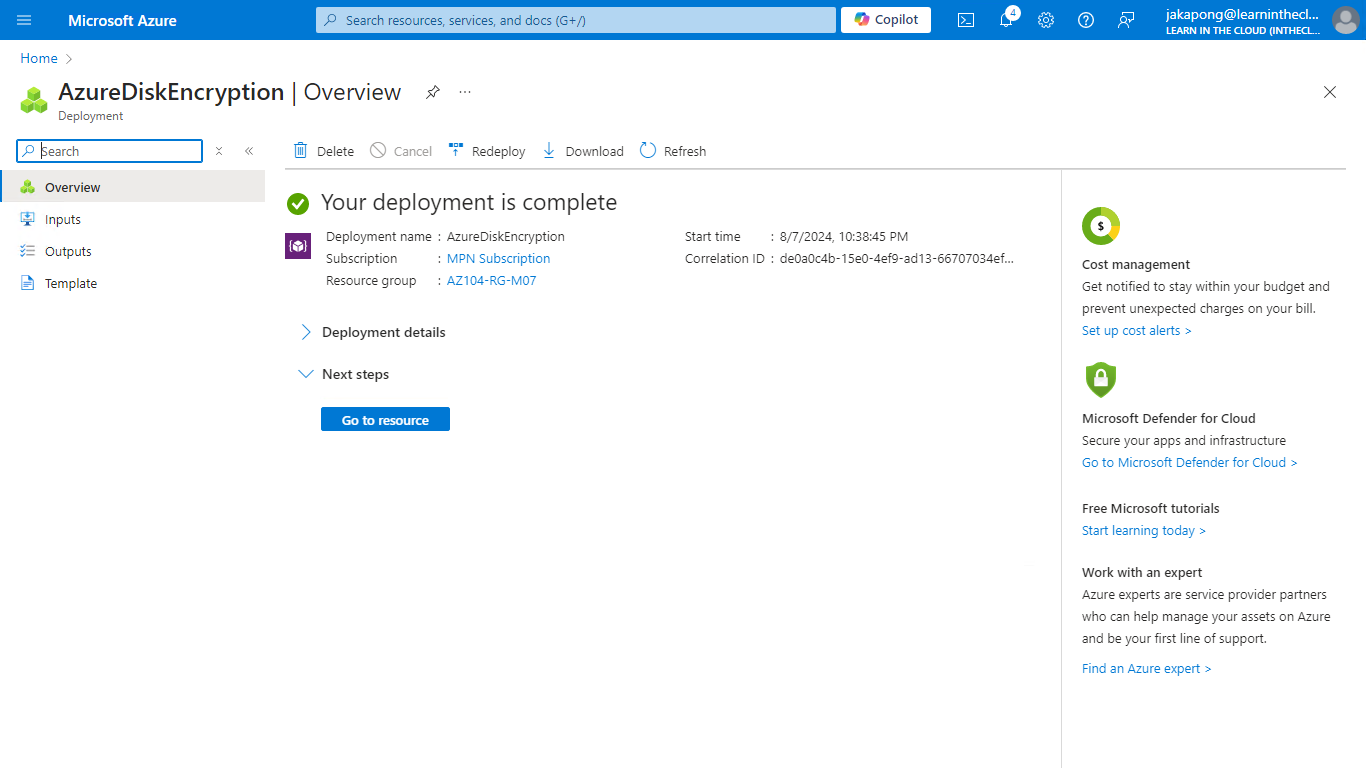Click the Find an Azure expert link
This screenshot has width=1366, height=768.
[1146, 669]
